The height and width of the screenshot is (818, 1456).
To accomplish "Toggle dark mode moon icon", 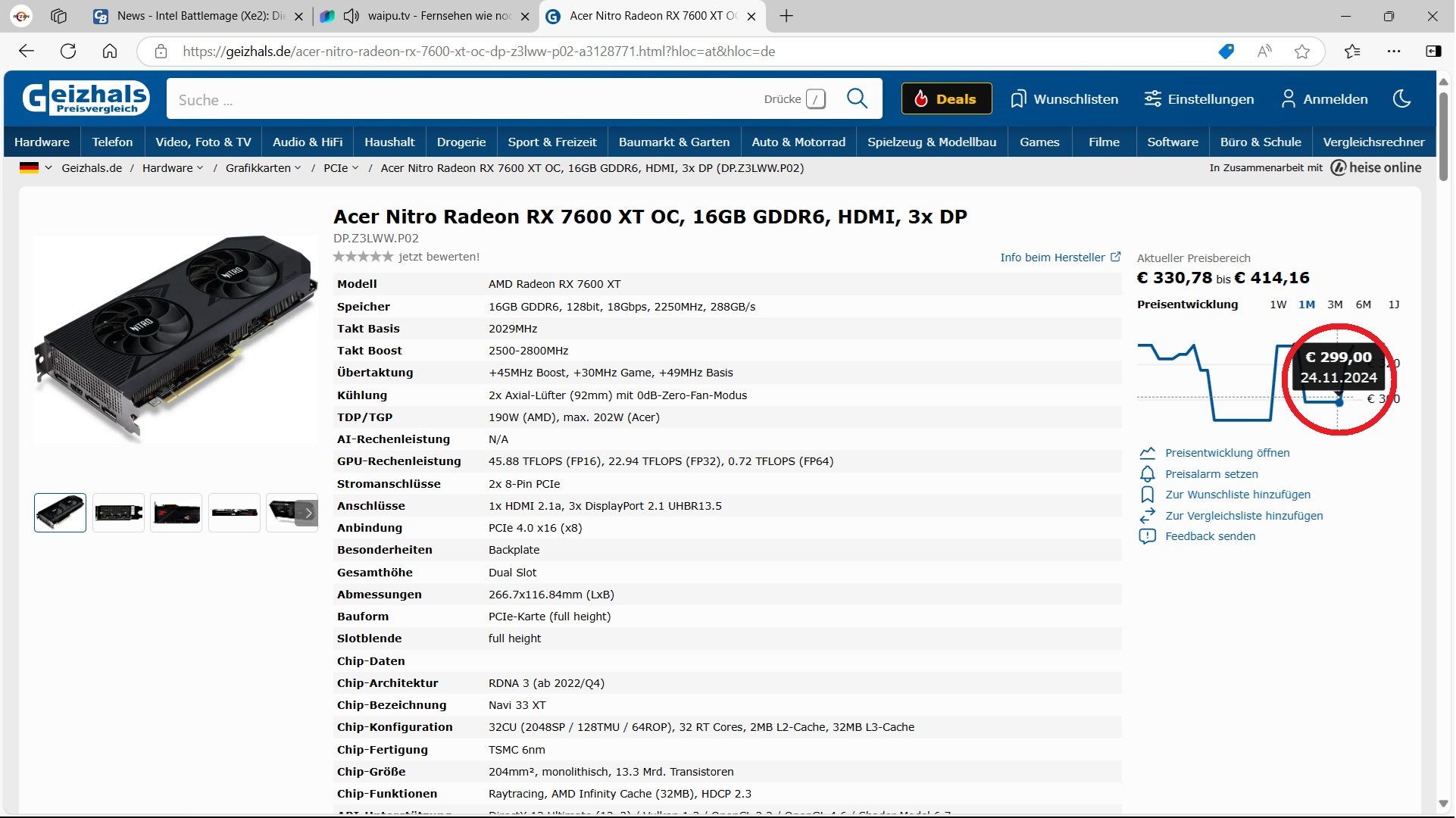I will tap(1402, 98).
